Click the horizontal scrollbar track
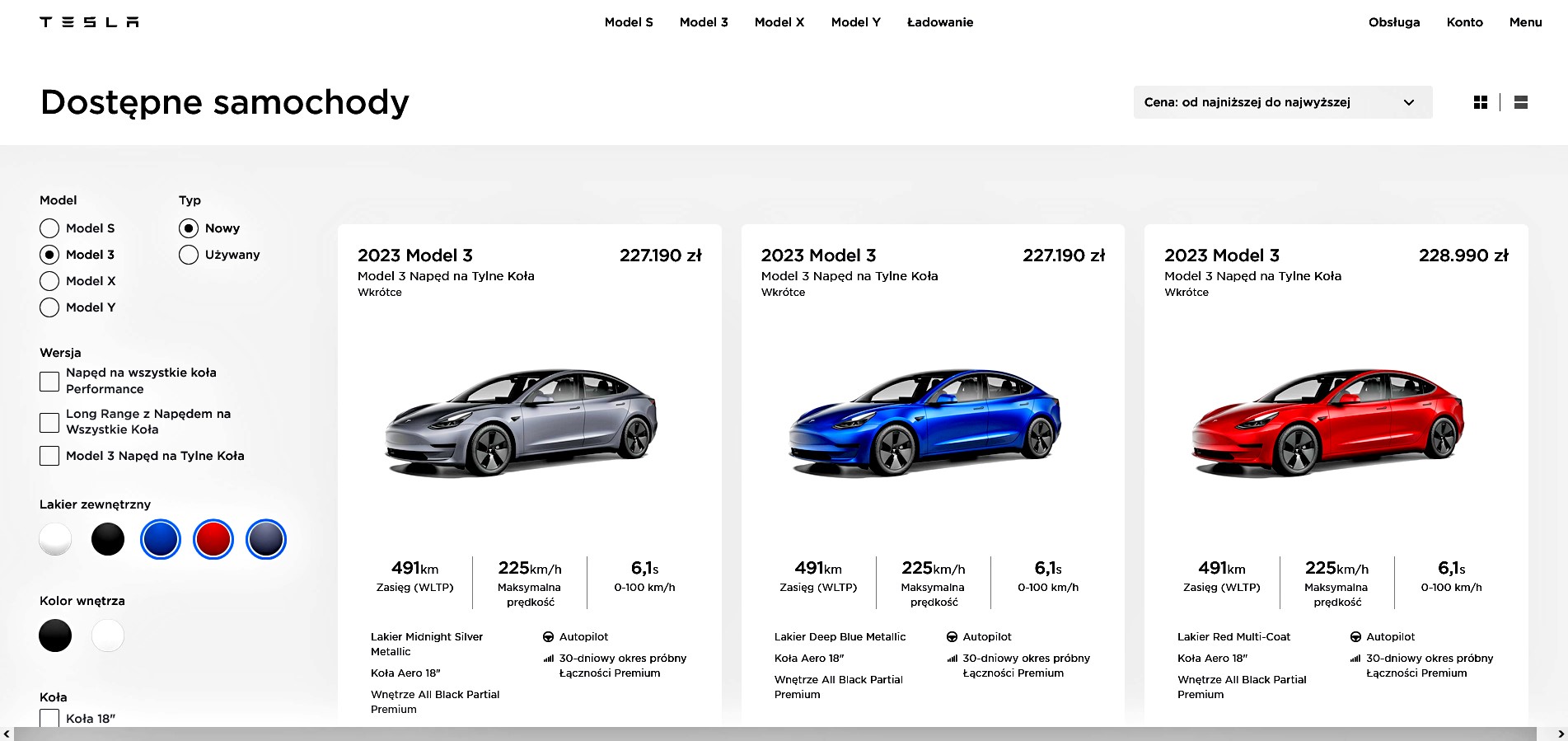 pyautogui.click(x=775, y=734)
